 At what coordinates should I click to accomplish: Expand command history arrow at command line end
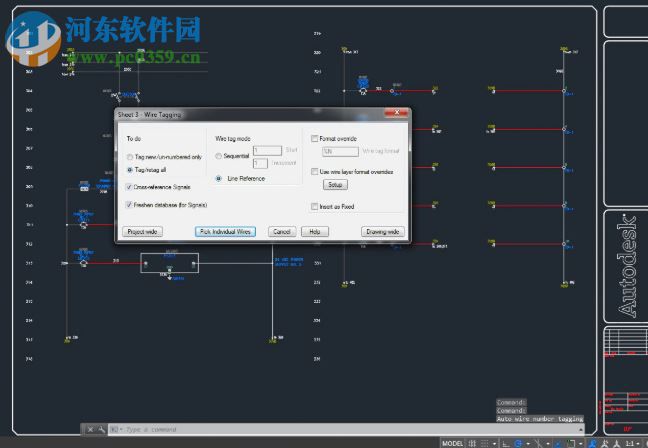coord(581,430)
